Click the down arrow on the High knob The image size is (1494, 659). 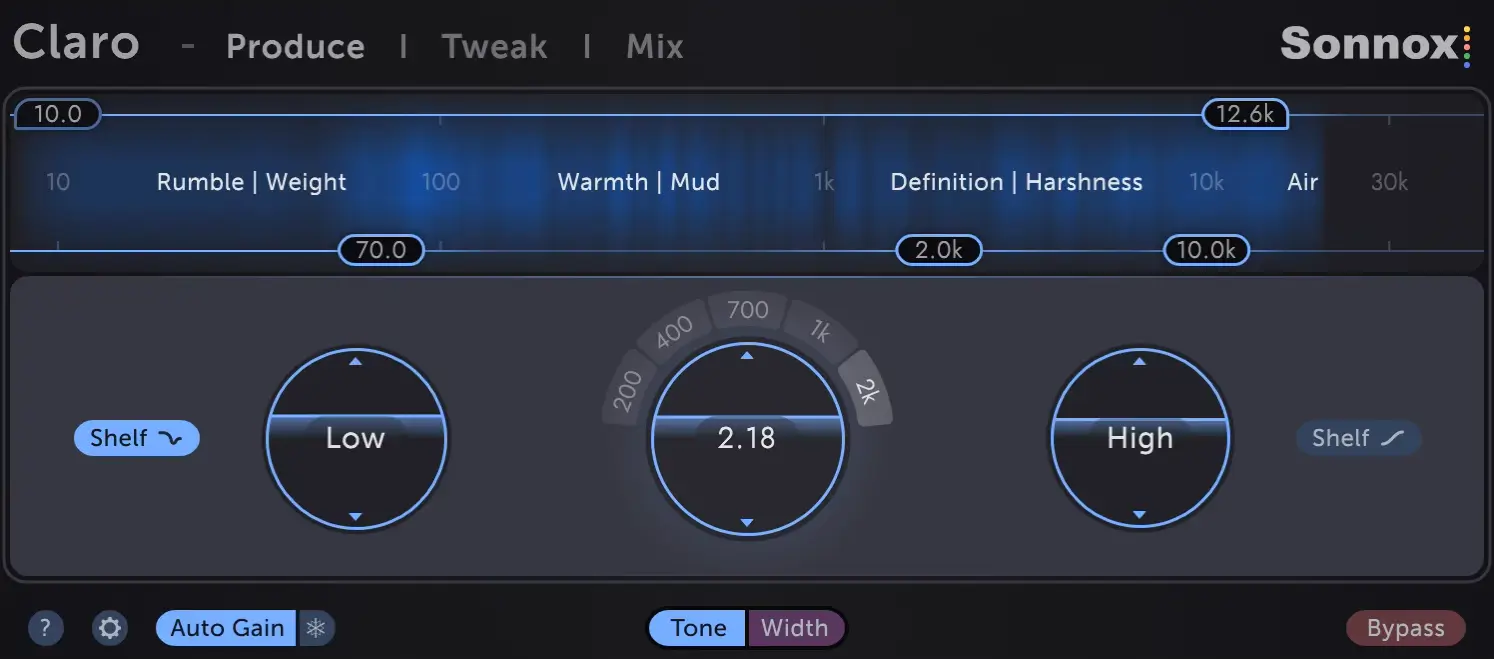point(1140,513)
